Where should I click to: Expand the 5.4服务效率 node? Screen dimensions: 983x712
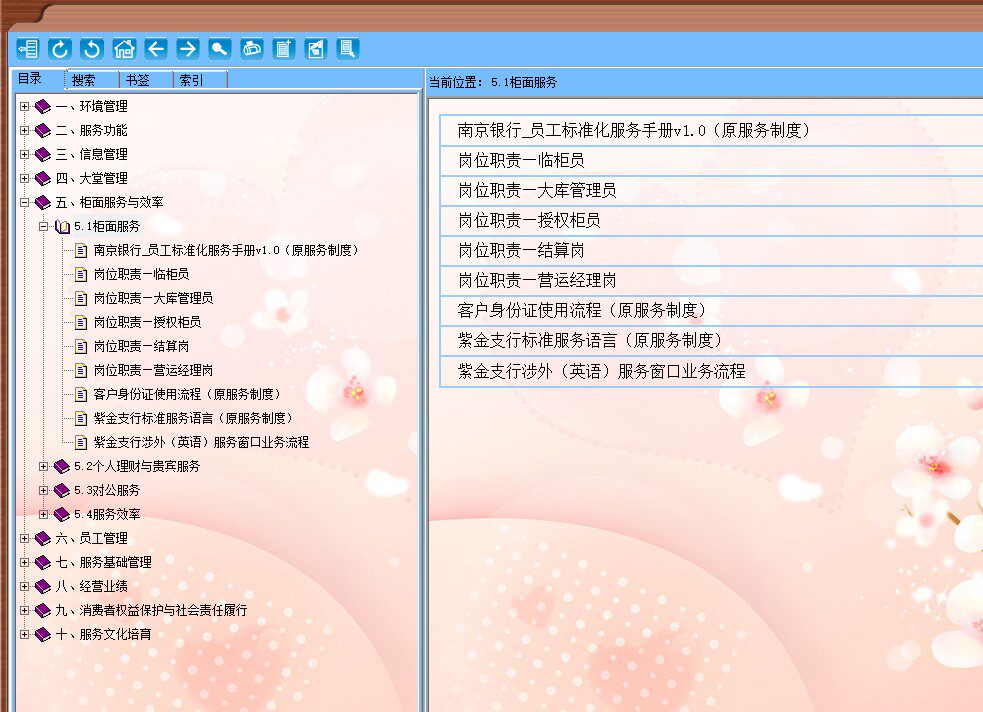coord(43,515)
